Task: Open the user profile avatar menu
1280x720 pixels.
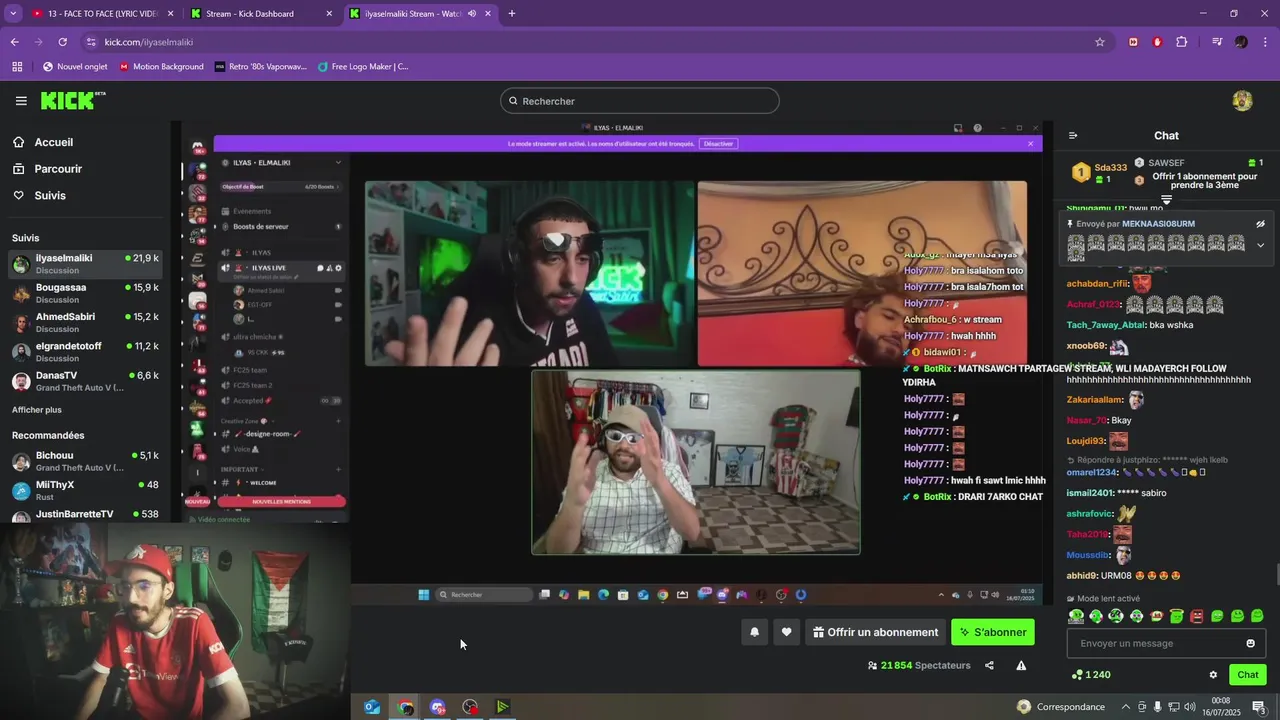Action: (1242, 101)
